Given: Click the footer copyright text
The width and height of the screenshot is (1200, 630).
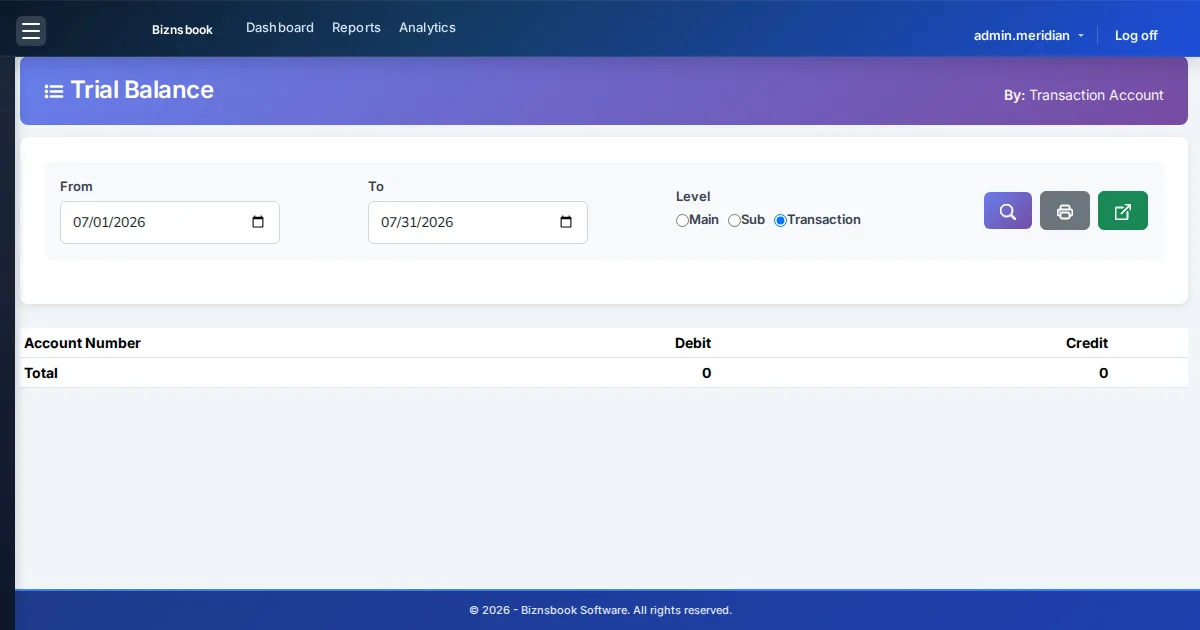Looking at the screenshot, I should pyautogui.click(x=600, y=610).
